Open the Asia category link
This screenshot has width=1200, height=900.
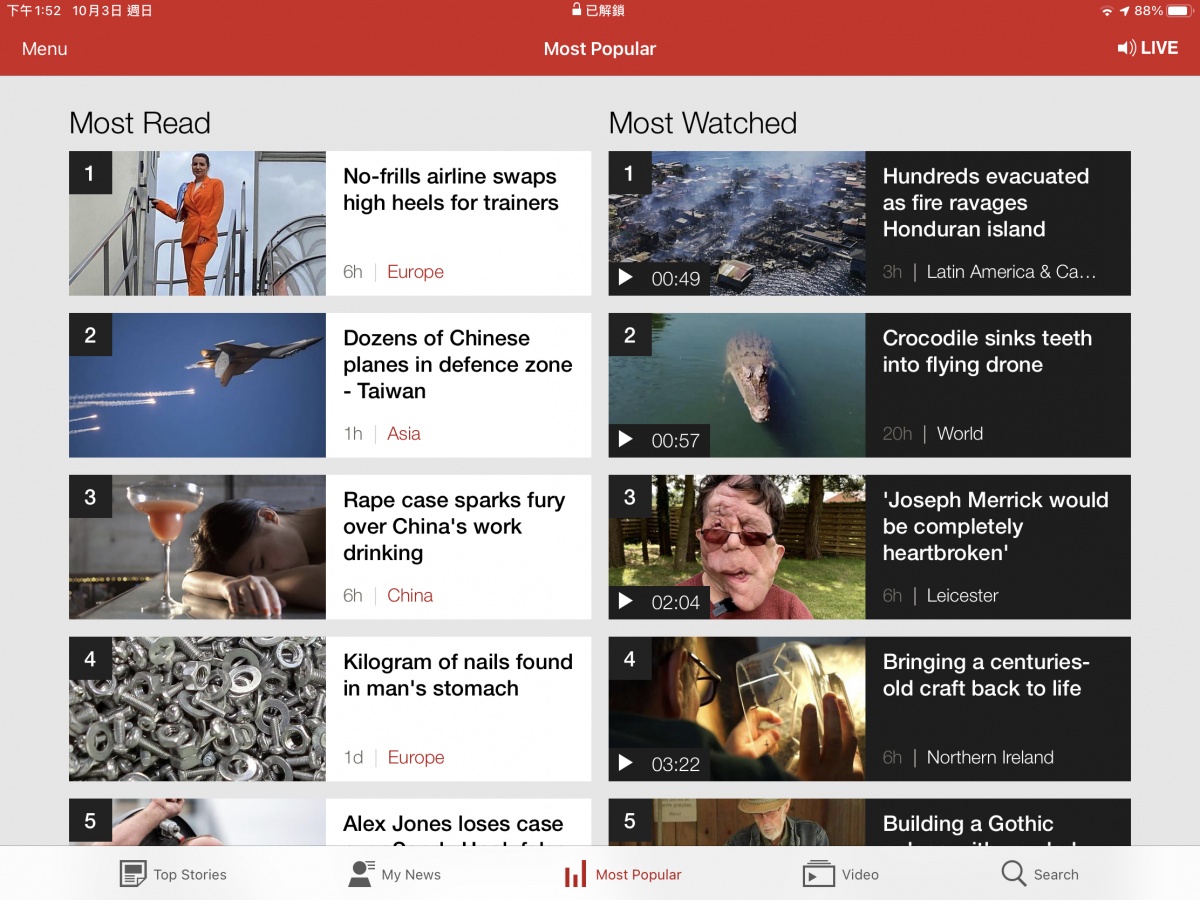[x=404, y=434]
